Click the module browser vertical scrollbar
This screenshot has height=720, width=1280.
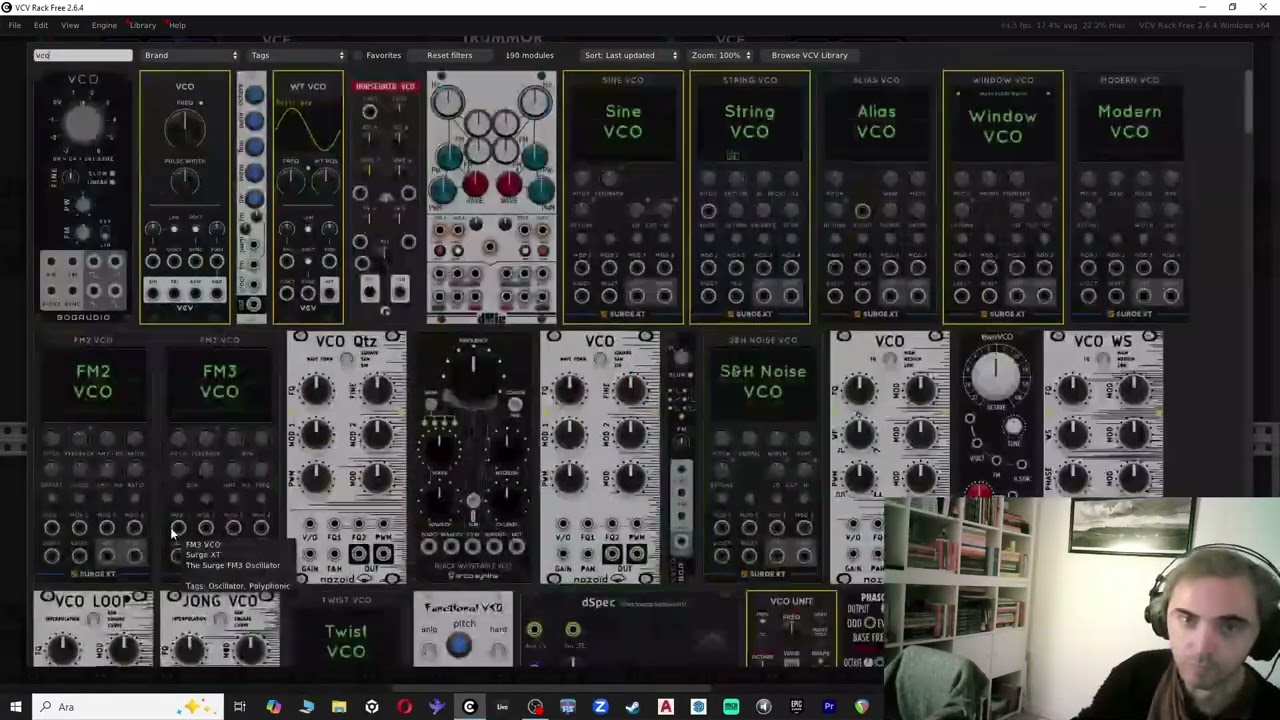click(1248, 100)
